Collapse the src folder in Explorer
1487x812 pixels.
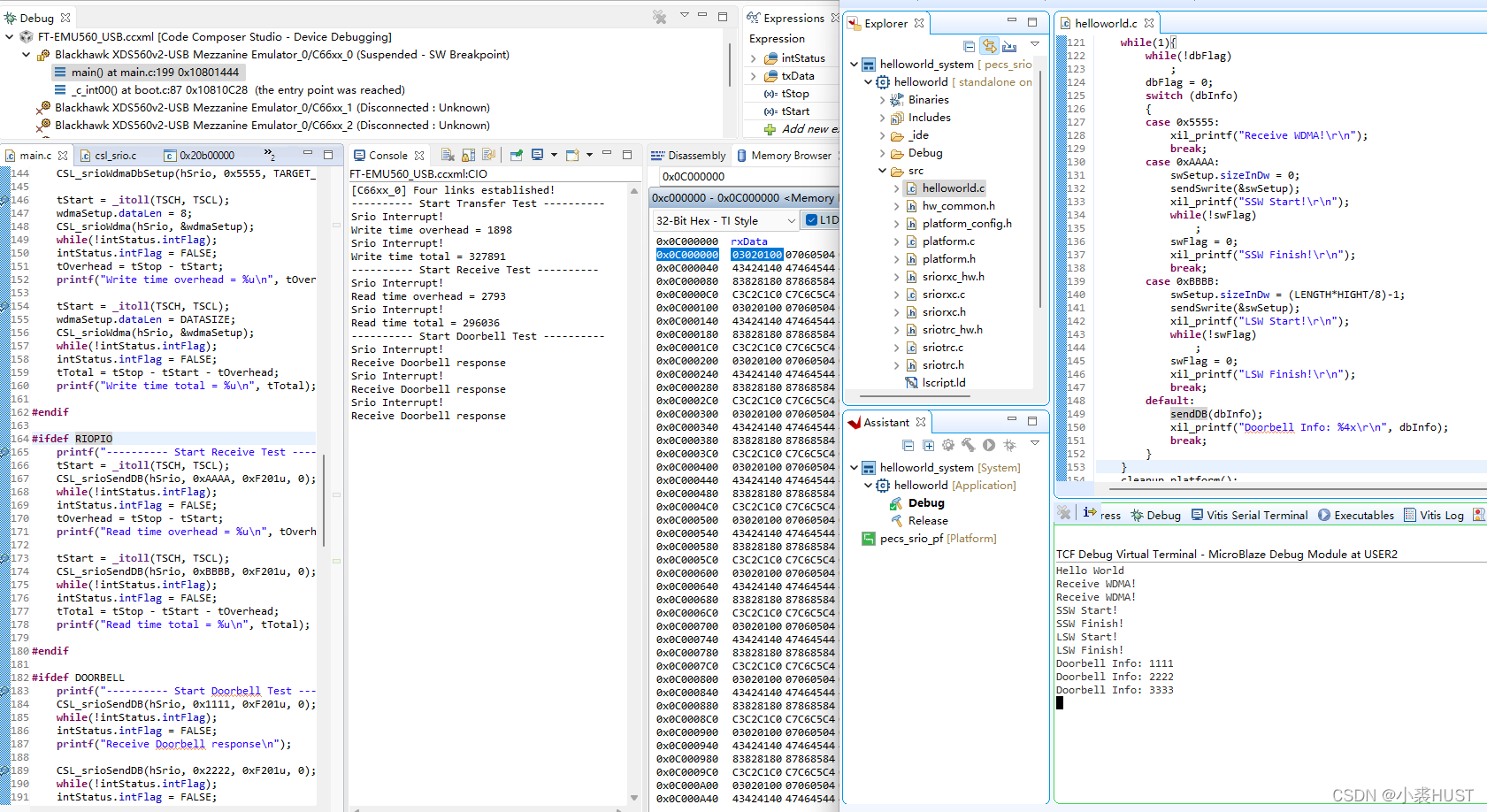(x=882, y=171)
